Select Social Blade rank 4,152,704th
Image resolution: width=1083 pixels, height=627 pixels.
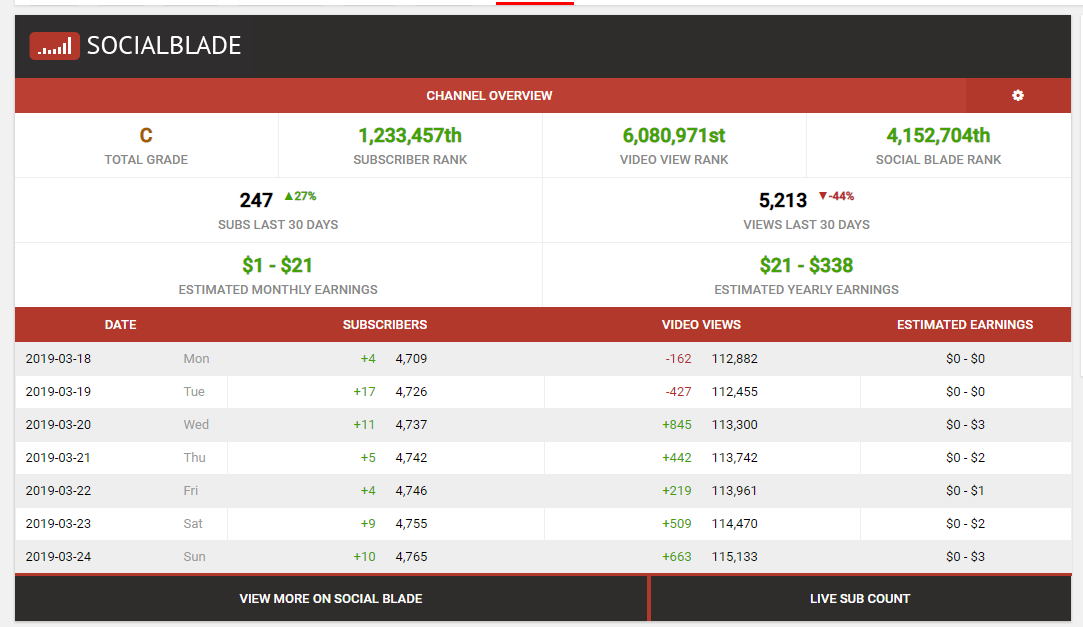[x=938, y=135]
